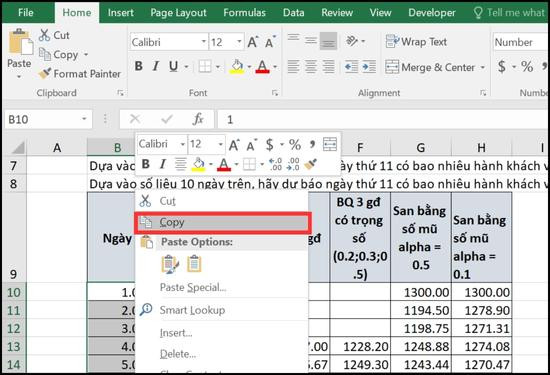Switch to the Insert tab
550x375 pixels.
coord(121,13)
